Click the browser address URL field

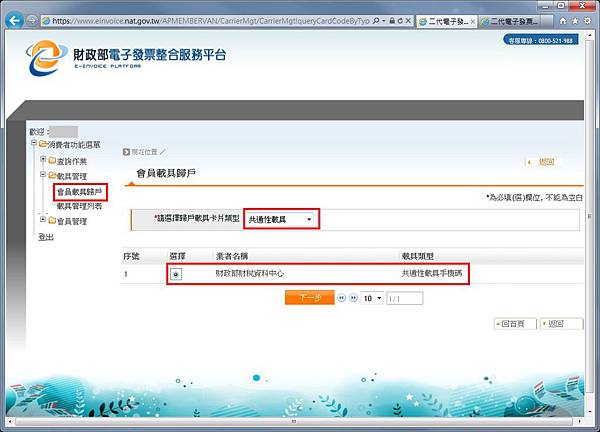pyautogui.click(x=210, y=21)
